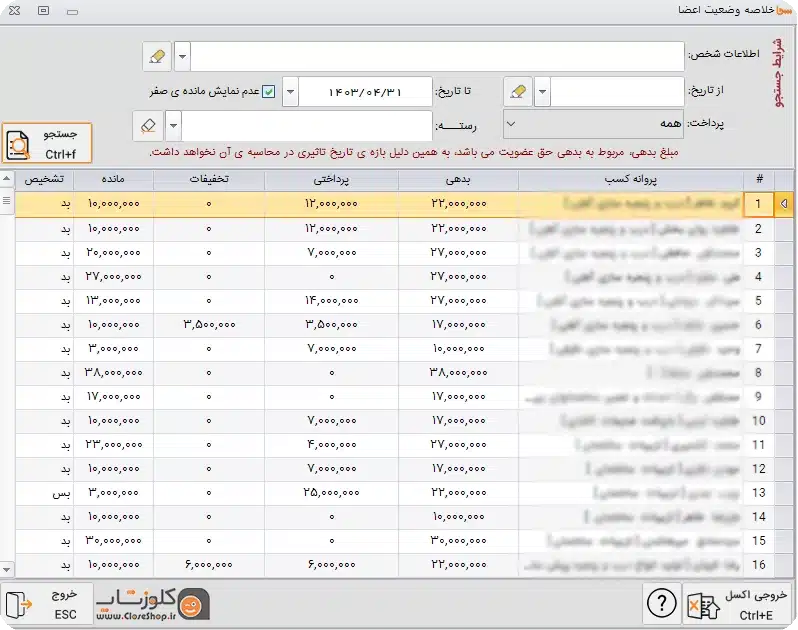Select row number 5
Image resolution: width=798 pixels, height=630 pixels.
pyautogui.click(x=758, y=301)
